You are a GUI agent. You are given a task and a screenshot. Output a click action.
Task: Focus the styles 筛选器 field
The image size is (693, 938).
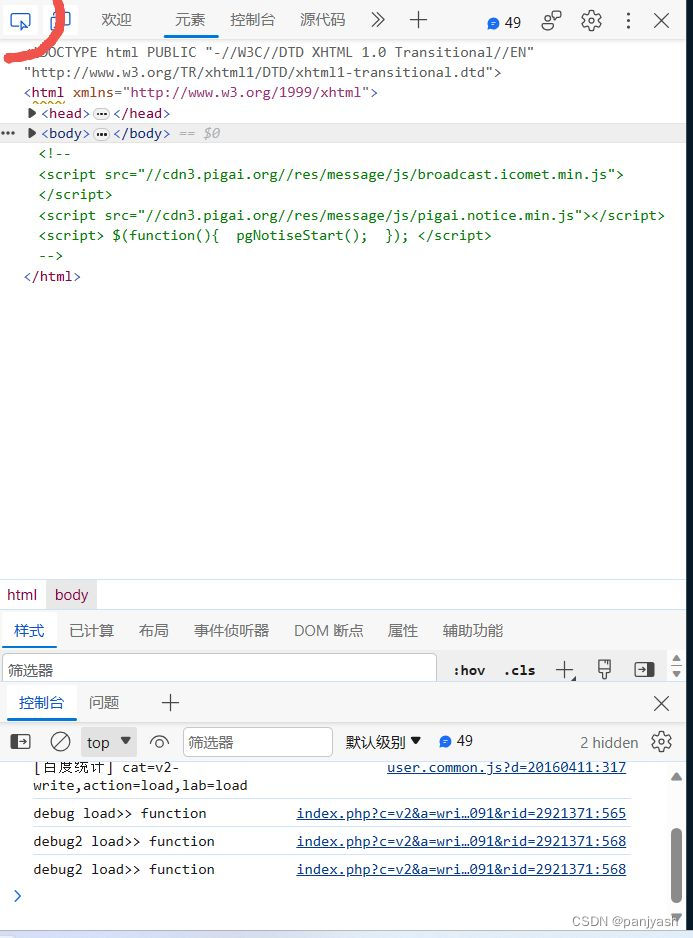click(219, 669)
